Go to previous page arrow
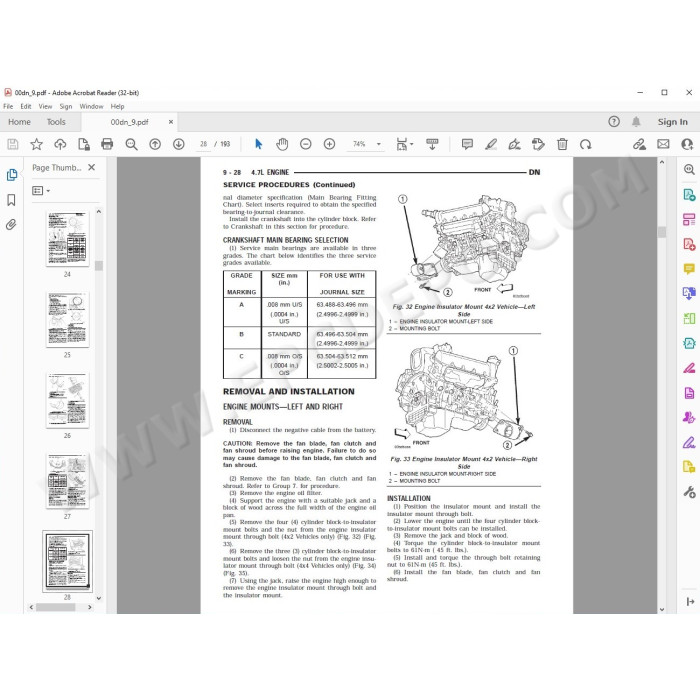Screen dimensions: 700x700 click(x=155, y=144)
